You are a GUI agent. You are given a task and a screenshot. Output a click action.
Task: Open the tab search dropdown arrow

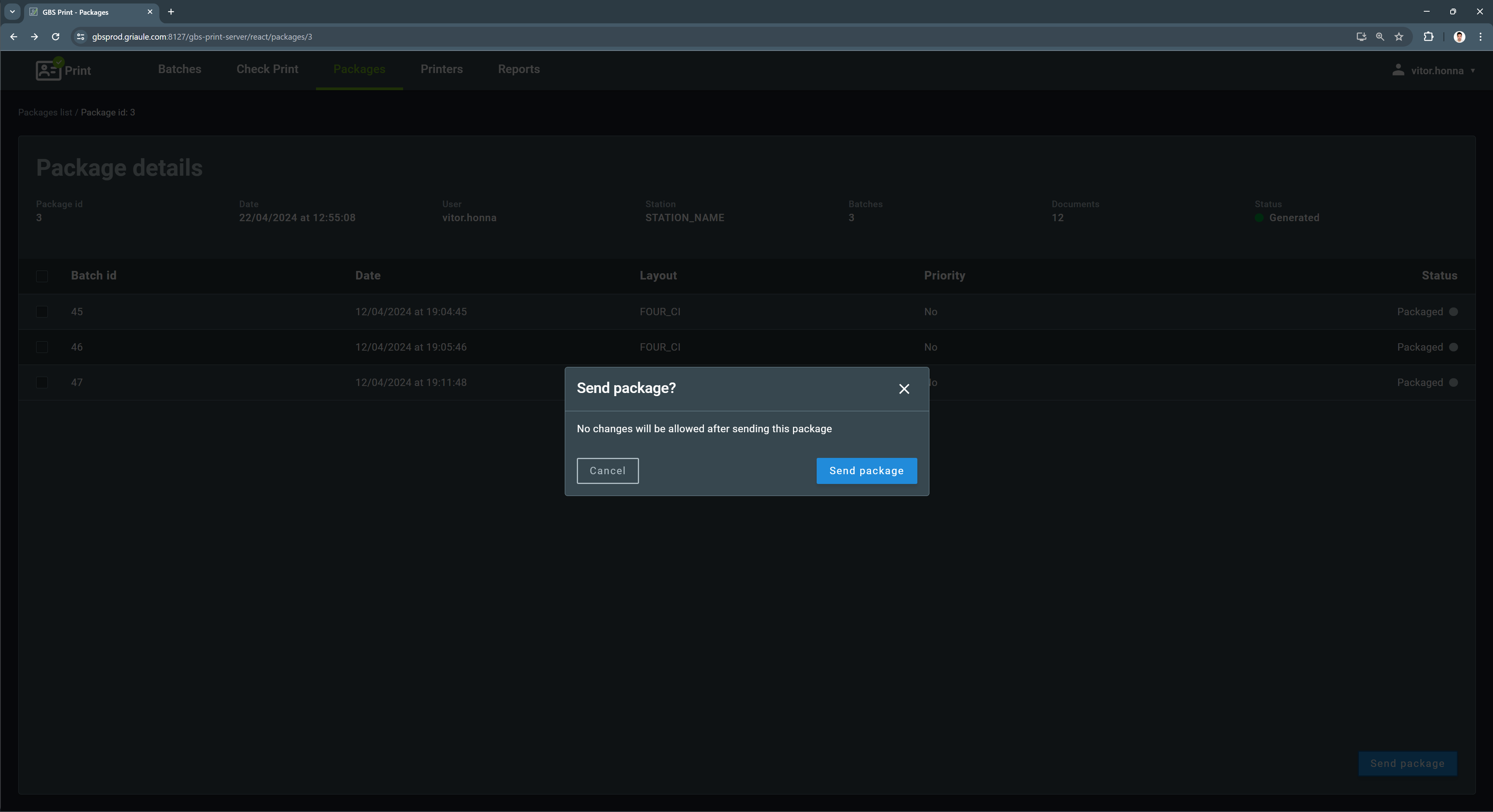12,12
